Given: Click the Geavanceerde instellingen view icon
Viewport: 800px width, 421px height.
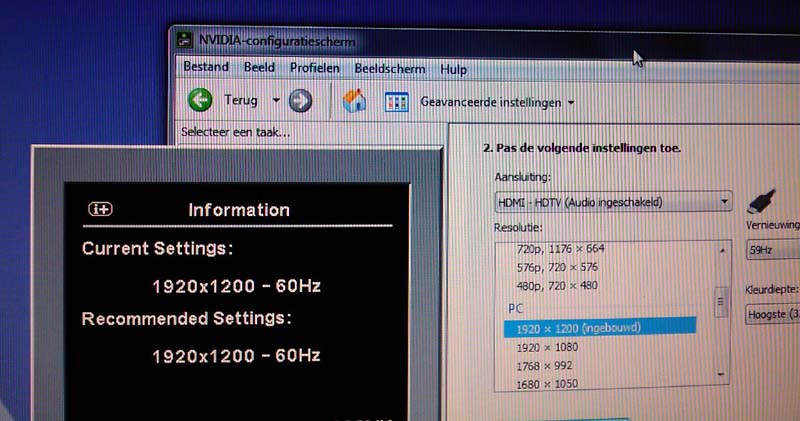Looking at the screenshot, I should coord(396,102).
